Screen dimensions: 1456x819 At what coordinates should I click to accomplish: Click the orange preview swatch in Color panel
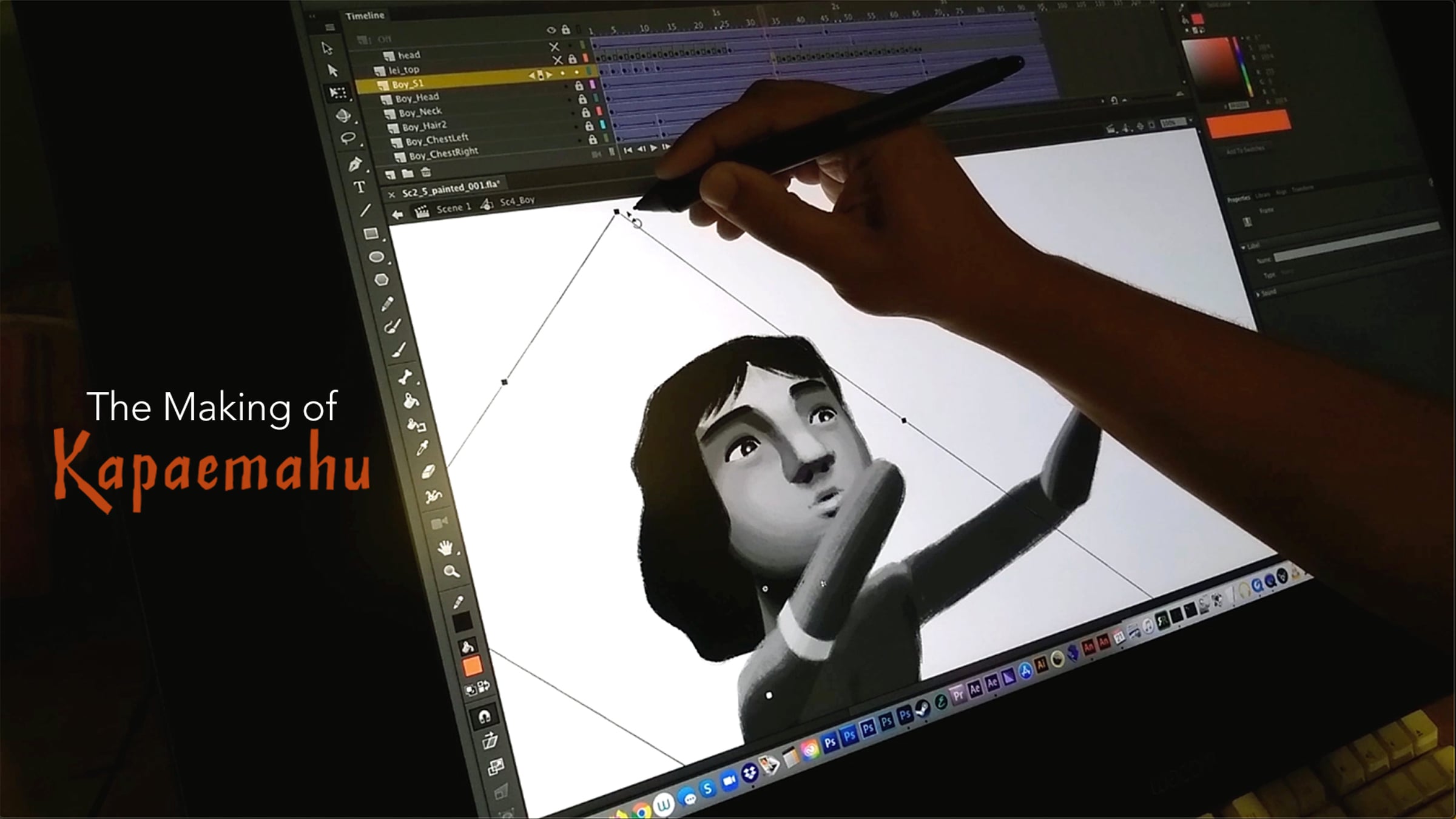pyautogui.click(x=1249, y=123)
